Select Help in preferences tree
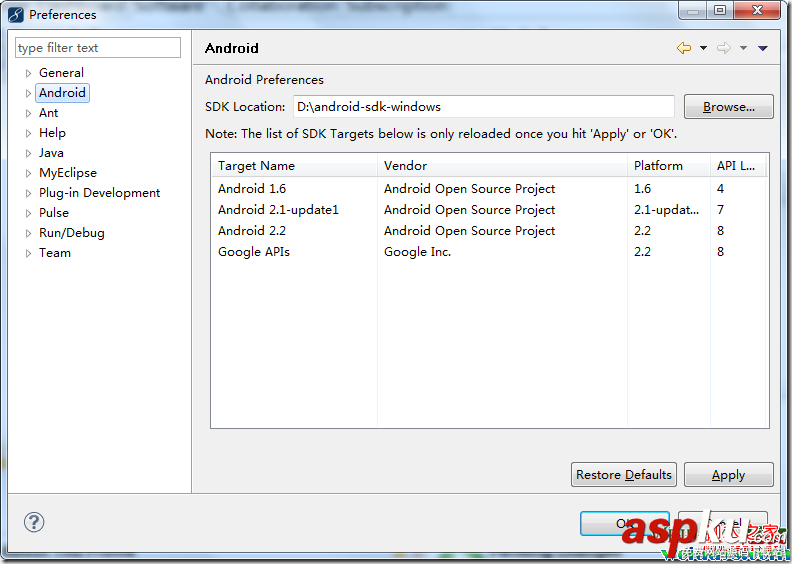The height and width of the screenshot is (564, 792). click(x=52, y=133)
